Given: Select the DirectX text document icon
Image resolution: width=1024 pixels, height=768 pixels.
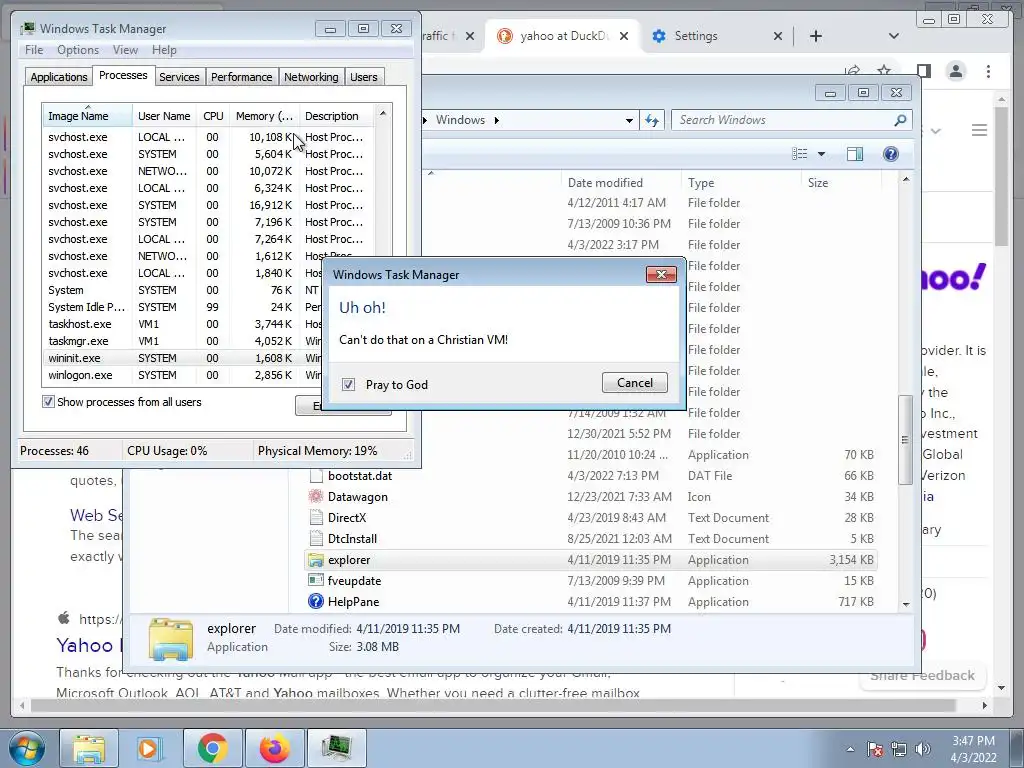Looking at the screenshot, I should pos(316,518).
